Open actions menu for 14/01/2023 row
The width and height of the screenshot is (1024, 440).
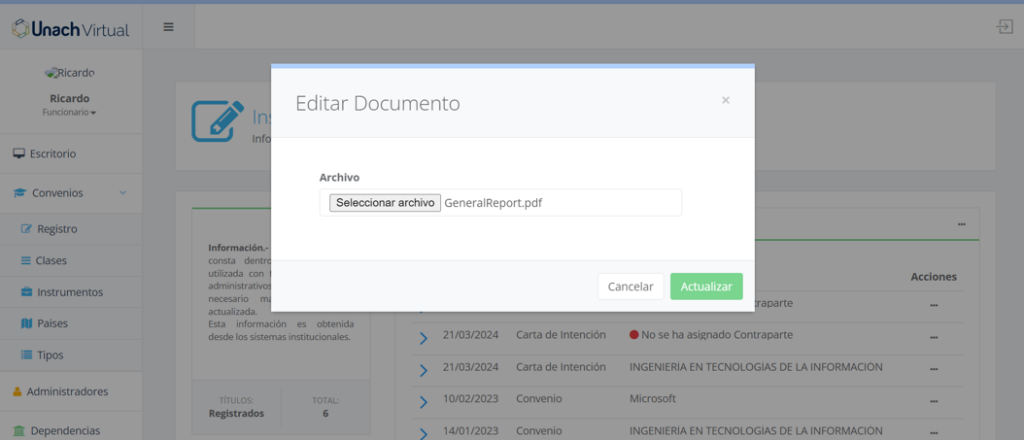tap(933, 432)
